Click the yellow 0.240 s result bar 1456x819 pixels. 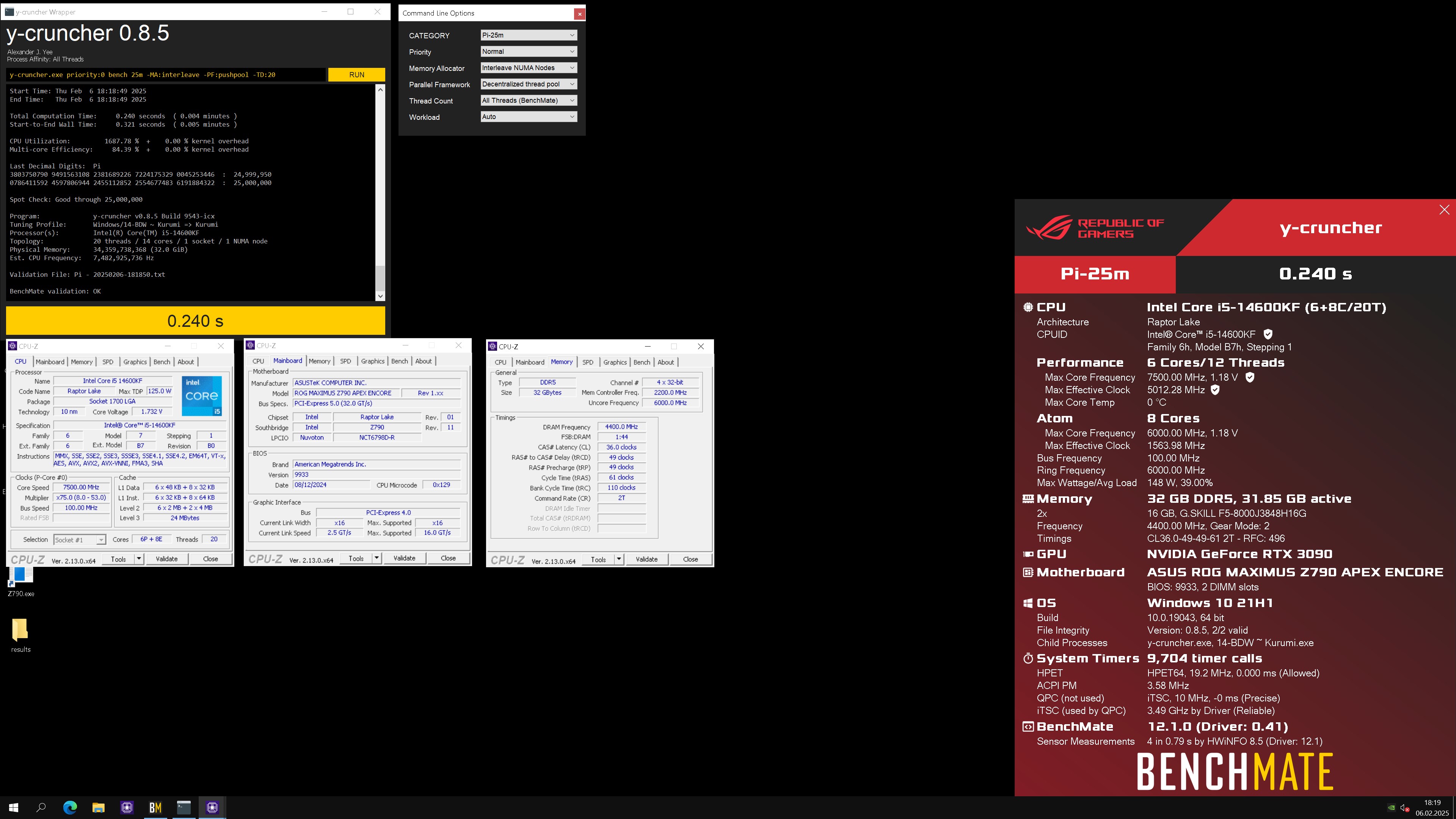coord(196,321)
